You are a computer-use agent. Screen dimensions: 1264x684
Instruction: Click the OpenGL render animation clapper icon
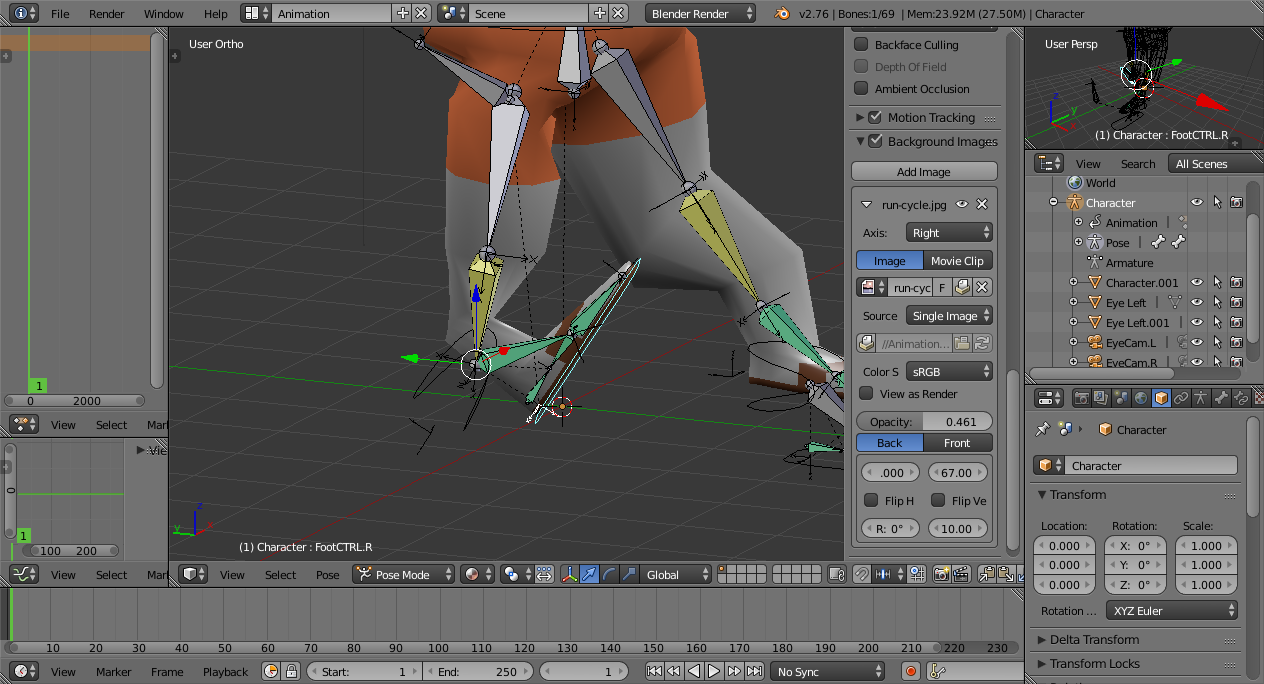tap(961, 574)
